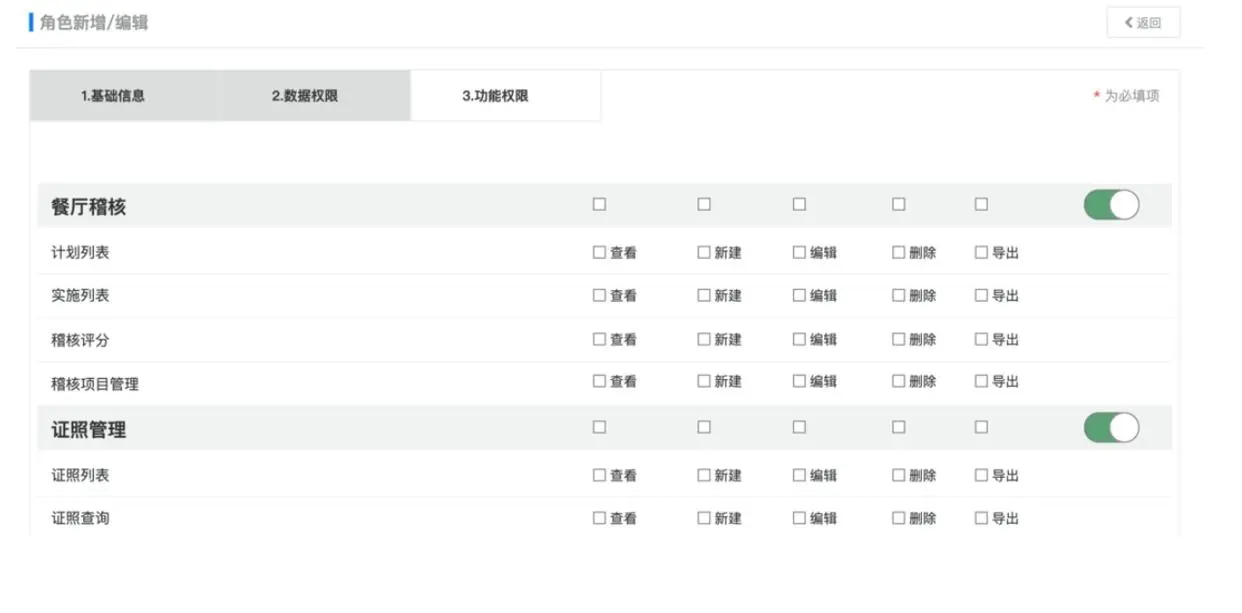Tick the 证照管理 header 删除 column checkbox
The height and width of the screenshot is (613, 1242).
(x=898, y=427)
